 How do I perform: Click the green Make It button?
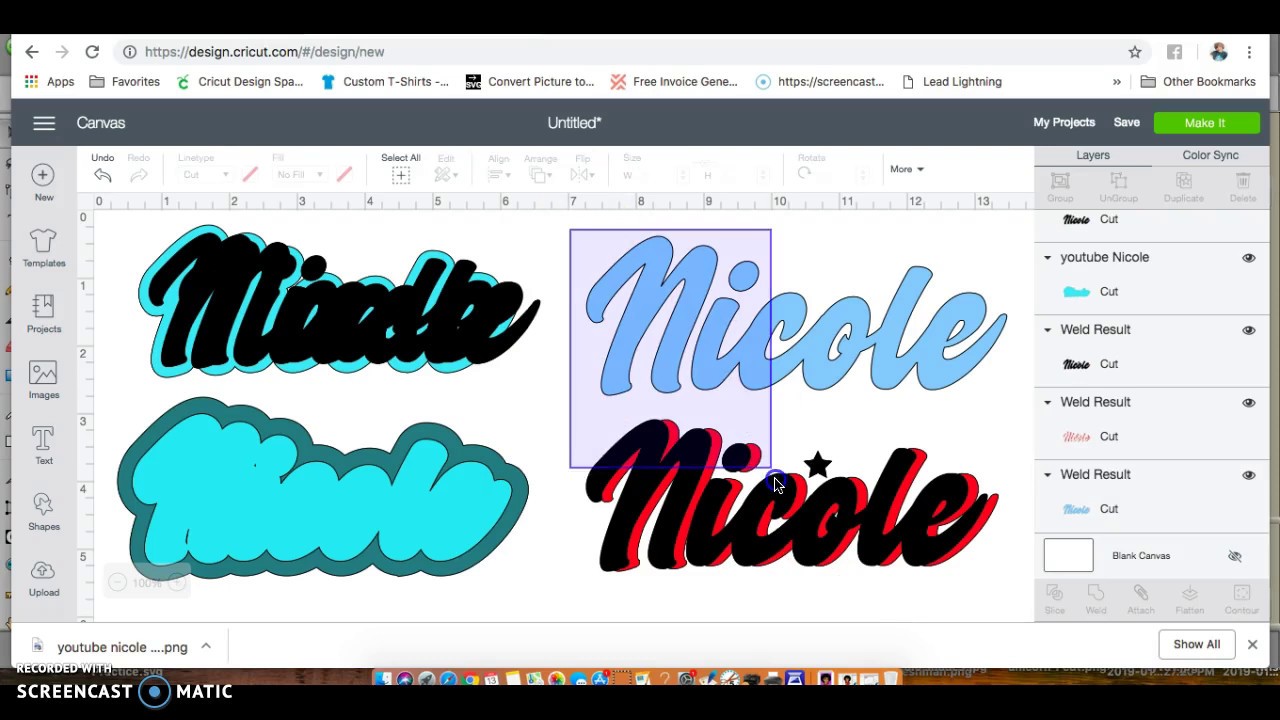(1205, 123)
